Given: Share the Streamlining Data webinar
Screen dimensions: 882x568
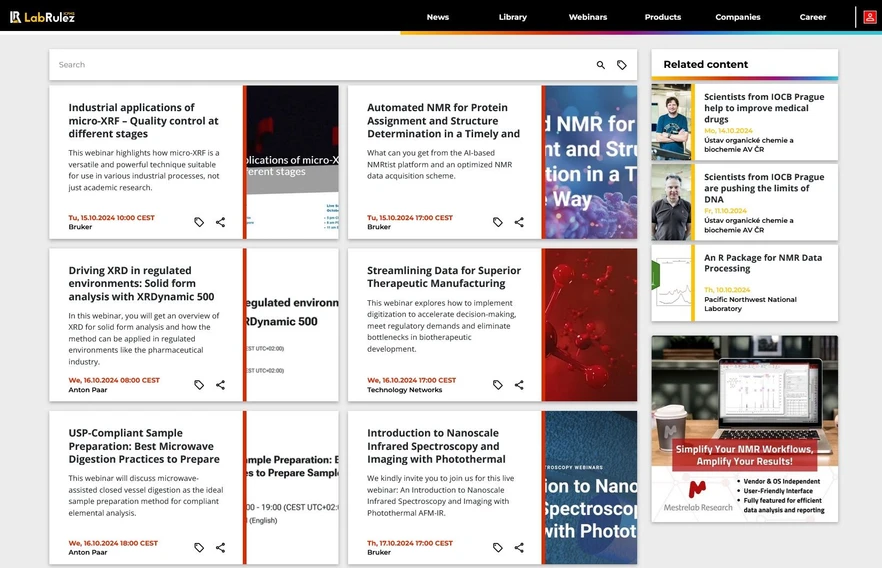Looking at the screenshot, I should point(519,385).
